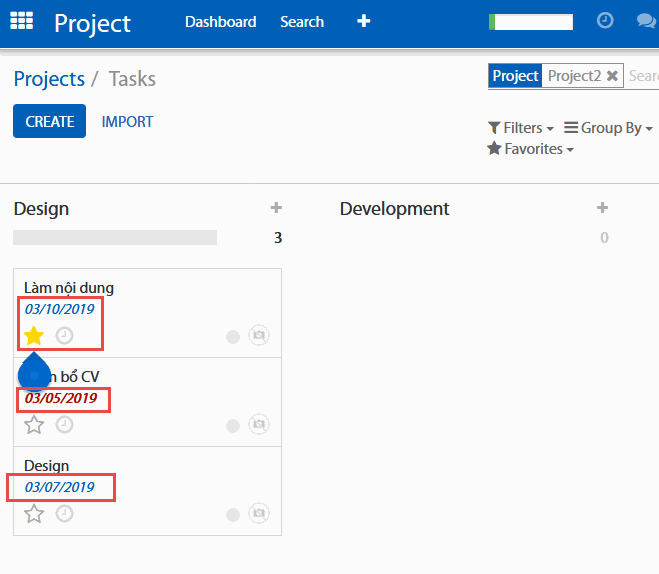
Task: Expand the Favorites dropdown
Action: pos(530,149)
